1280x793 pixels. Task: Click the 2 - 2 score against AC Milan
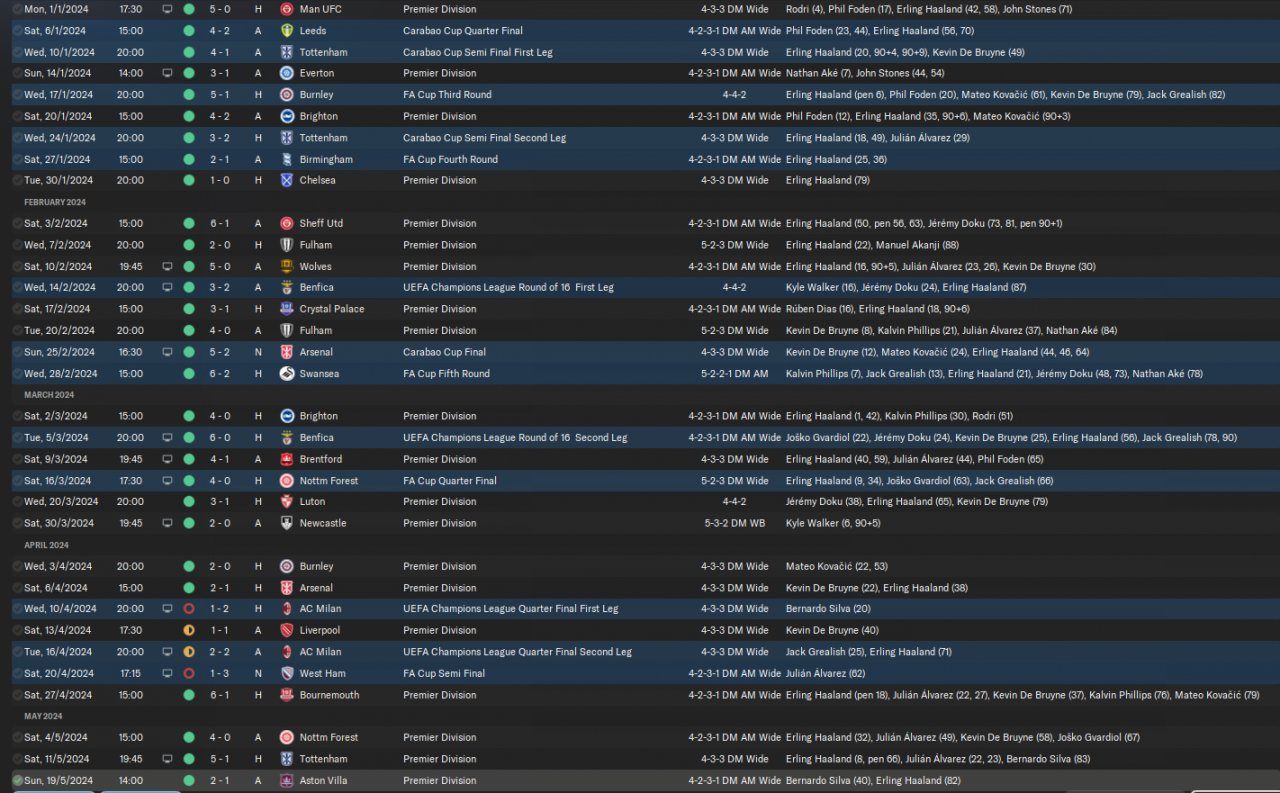click(x=221, y=652)
